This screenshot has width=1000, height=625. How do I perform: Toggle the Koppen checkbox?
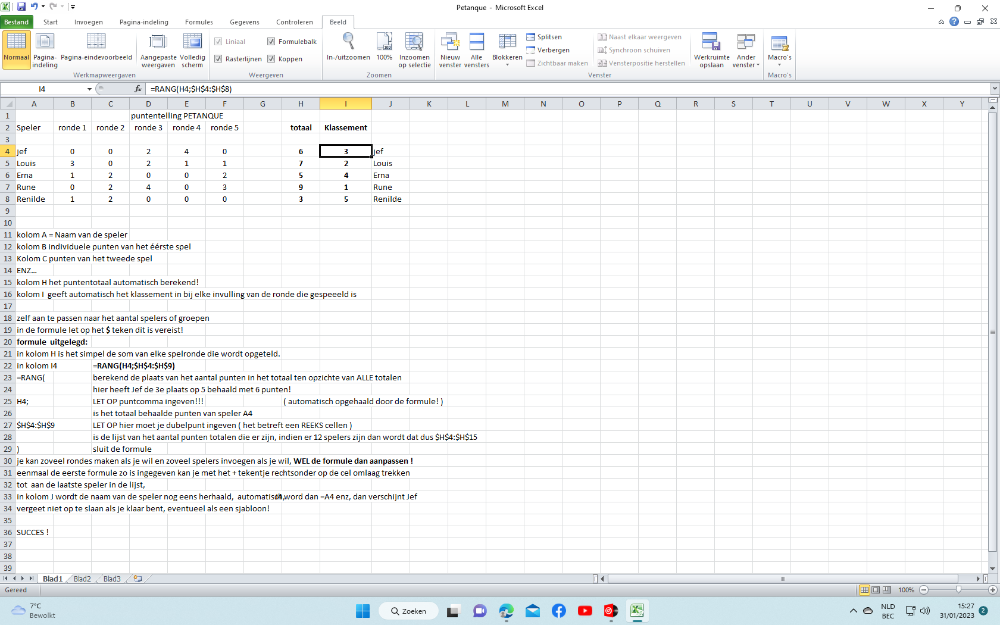(x=271, y=59)
